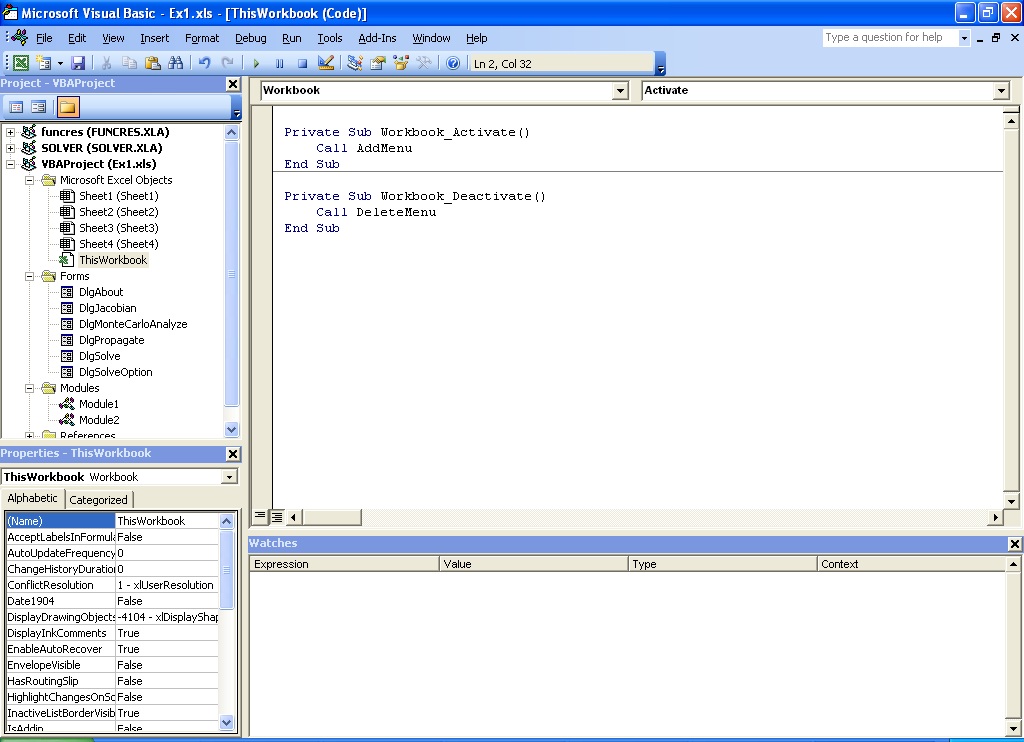Open the Debug menu
The width and height of the screenshot is (1024, 742).
pyautogui.click(x=250, y=38)
